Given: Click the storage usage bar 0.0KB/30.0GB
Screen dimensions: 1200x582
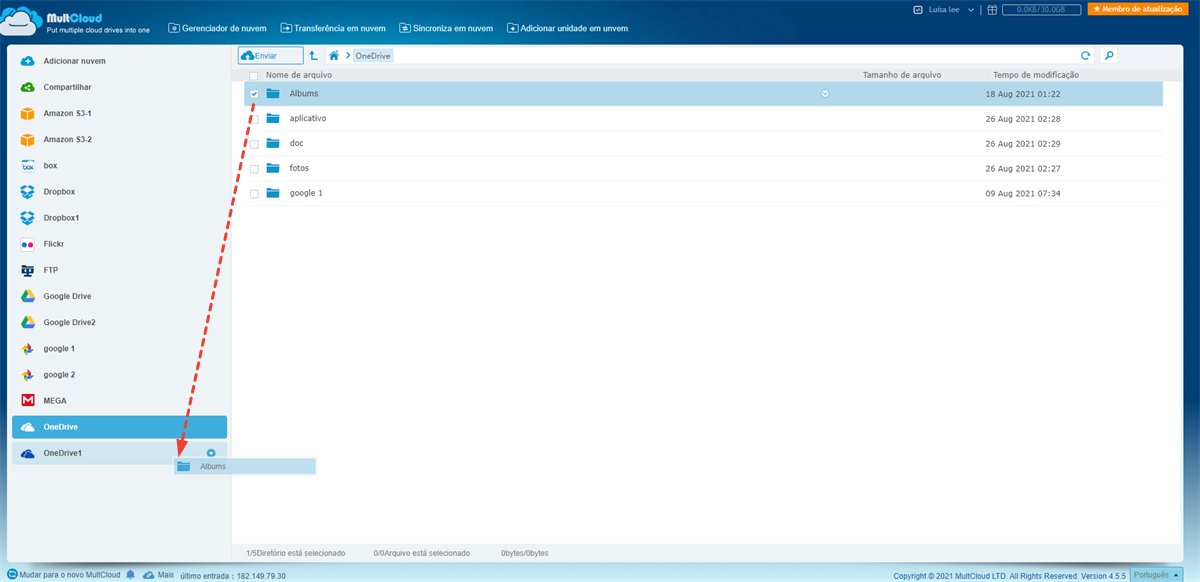Looking at the screenshot, I should pos(1043,9).
